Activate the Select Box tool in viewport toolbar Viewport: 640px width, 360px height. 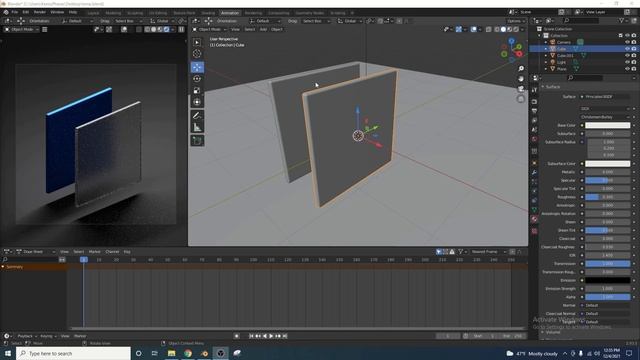(x=197, y=42)
